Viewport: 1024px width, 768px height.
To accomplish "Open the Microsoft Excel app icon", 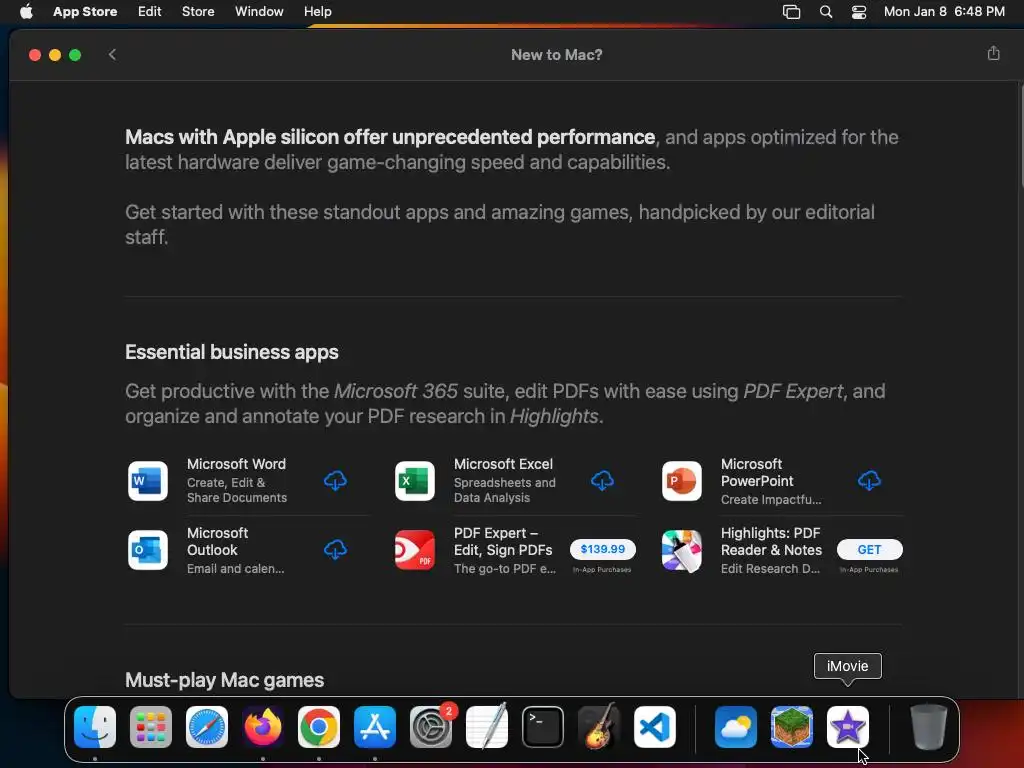I will [415, 481].
